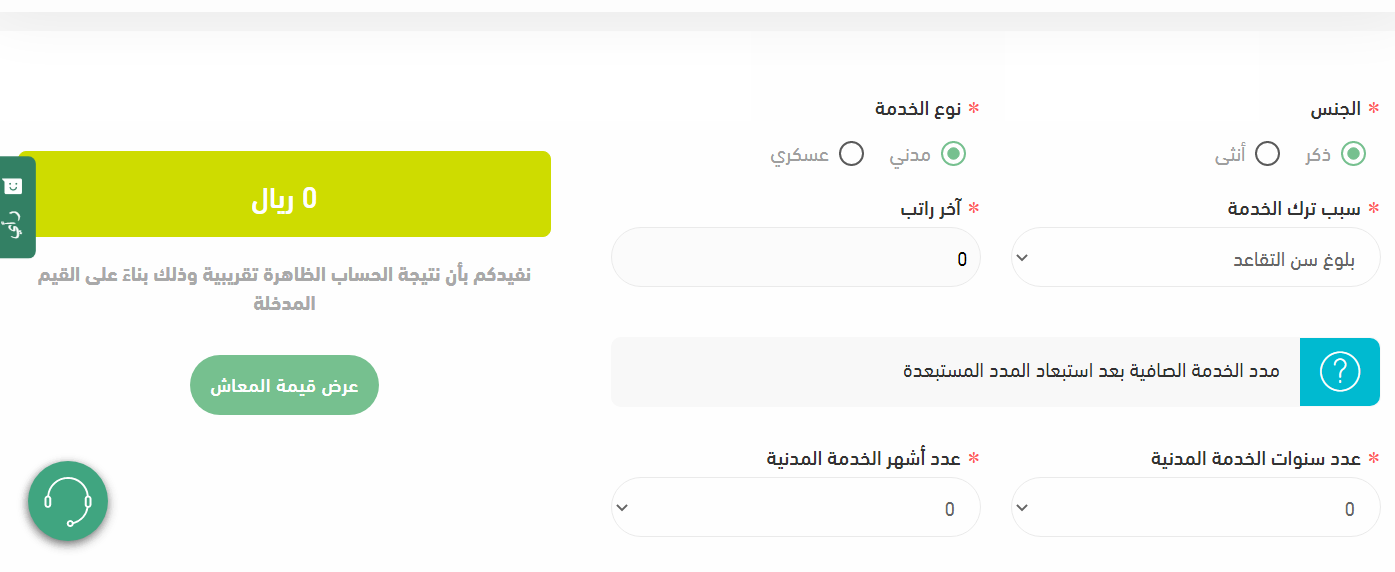
Task: Switch service type to عسكري
Action: coord(851,154)
